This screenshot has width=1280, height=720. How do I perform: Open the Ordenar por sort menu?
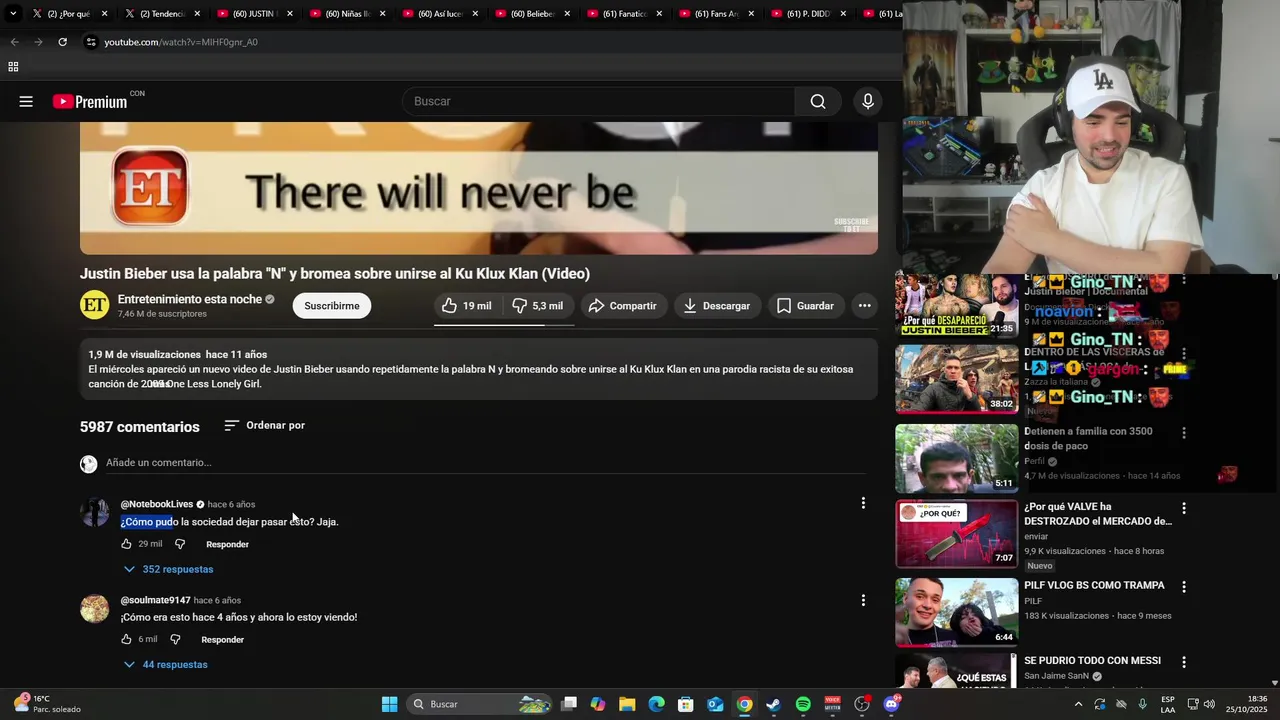pos(264,425)
